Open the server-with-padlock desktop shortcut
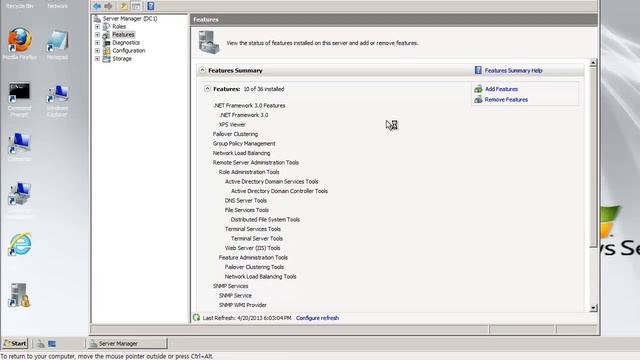Viewport: 640px width, 360px height. (19, 295)
